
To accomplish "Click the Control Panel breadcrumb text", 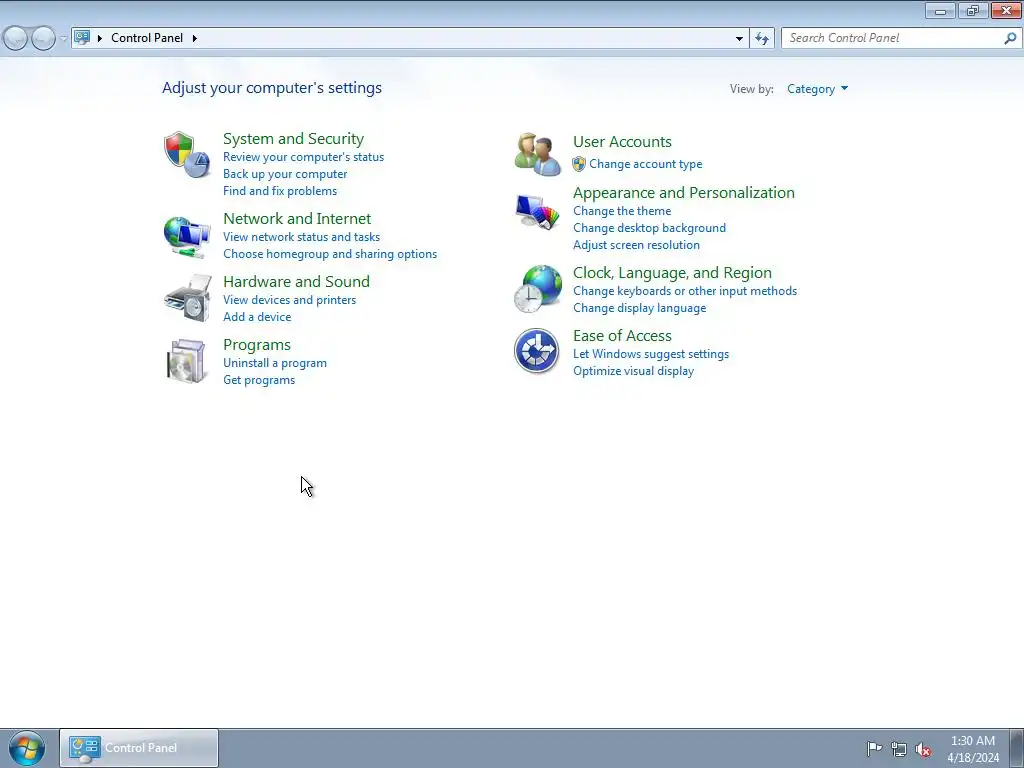I will (x=147, y=38).
